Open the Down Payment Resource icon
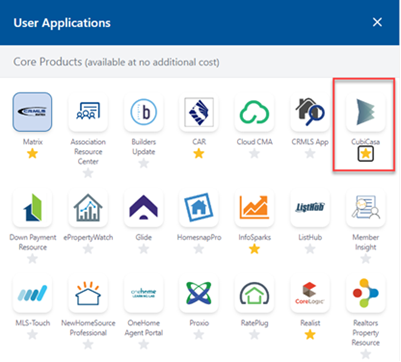401x362 pixels. [32, 207]
